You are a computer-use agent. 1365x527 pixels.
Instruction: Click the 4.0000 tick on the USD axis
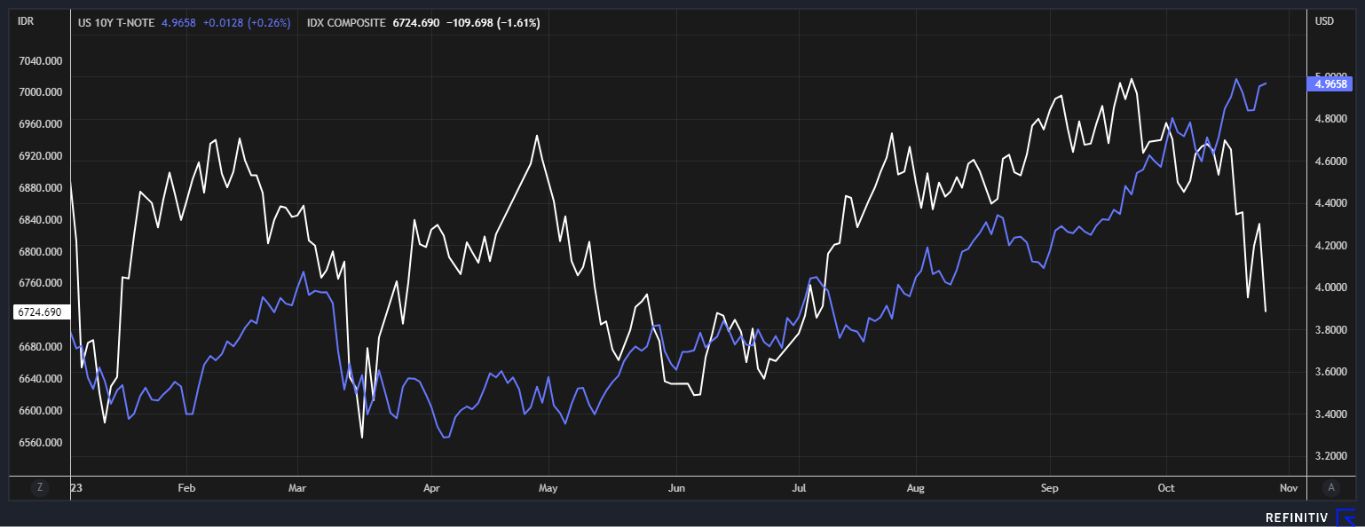click(1331, 287)
